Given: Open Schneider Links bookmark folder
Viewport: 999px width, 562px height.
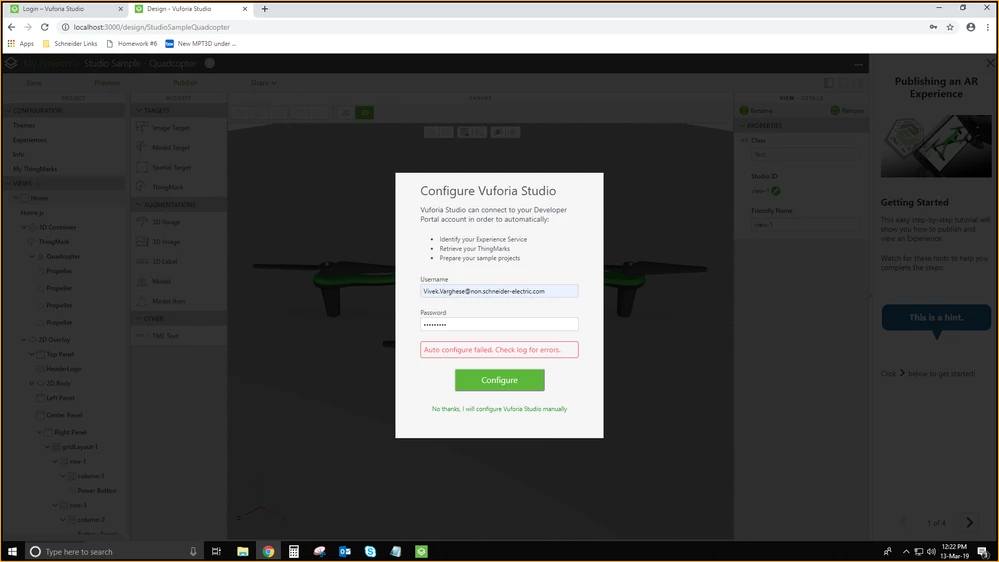Looking at the screenshot, I should click(70, 43).
